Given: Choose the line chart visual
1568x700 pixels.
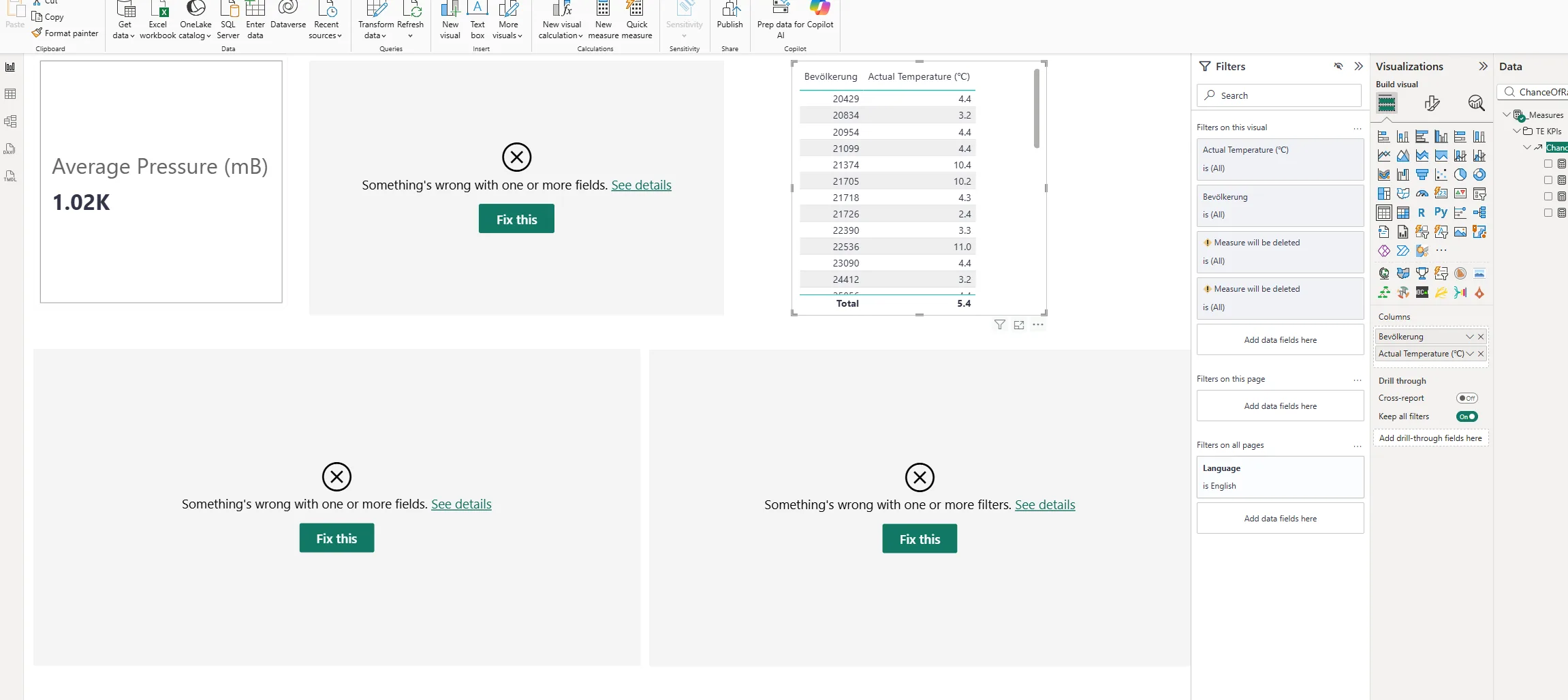Looking at the screenshot, I should [1383, 156].
